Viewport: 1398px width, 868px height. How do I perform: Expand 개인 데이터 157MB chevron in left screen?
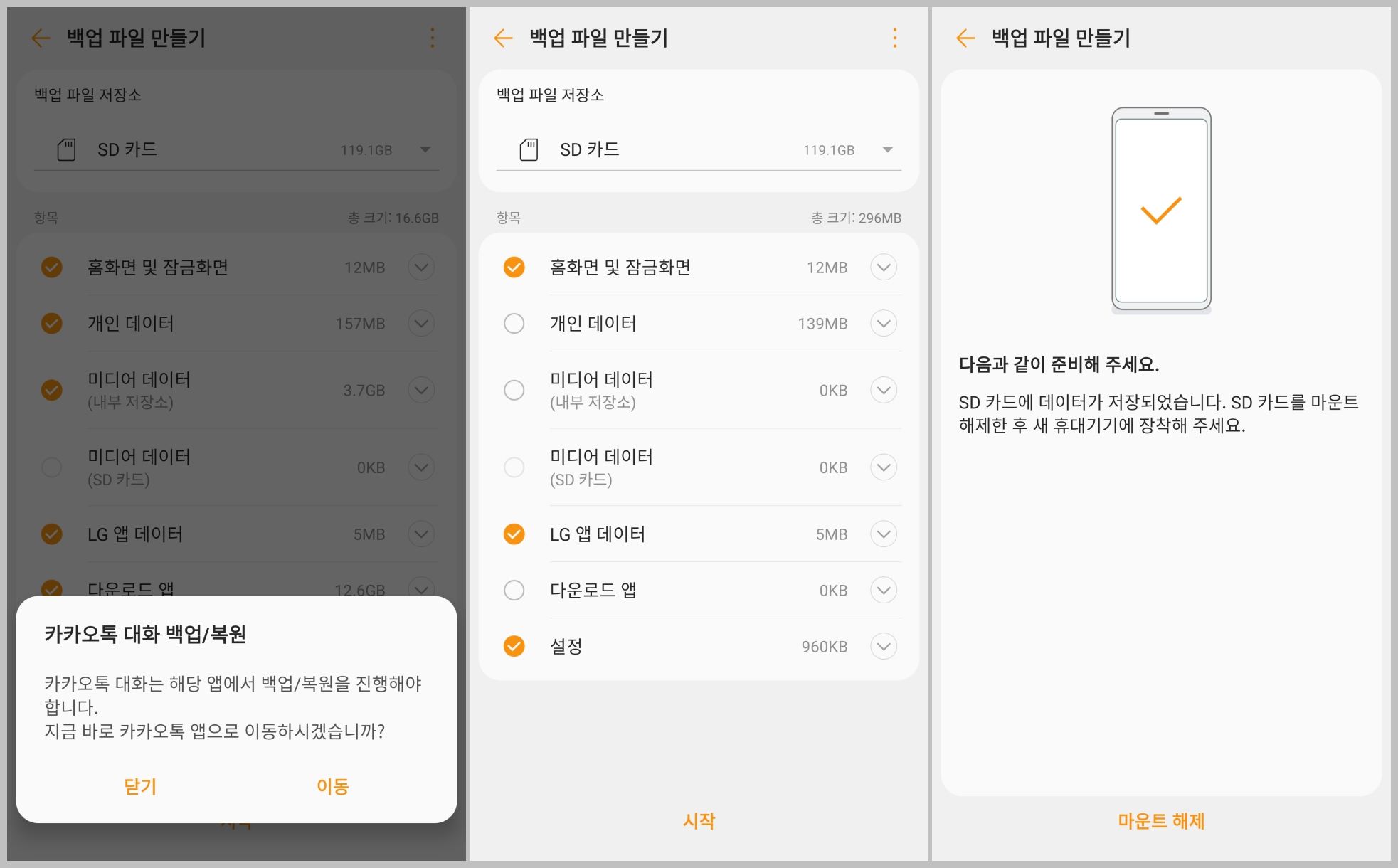pyautogui.click(x=421, y=324)
